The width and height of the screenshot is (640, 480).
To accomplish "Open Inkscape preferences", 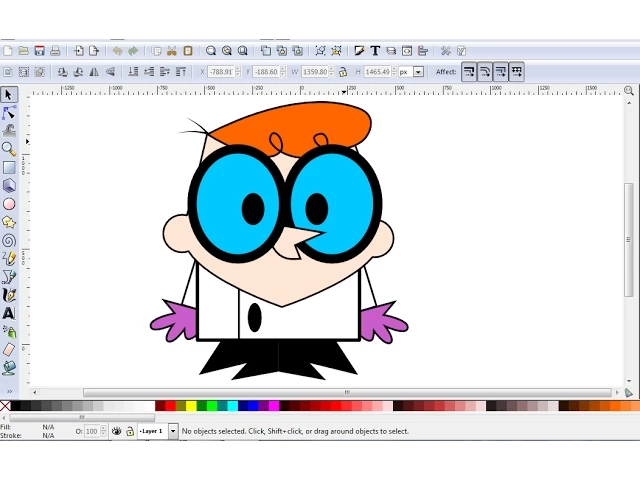I will (x=446, y=51).
